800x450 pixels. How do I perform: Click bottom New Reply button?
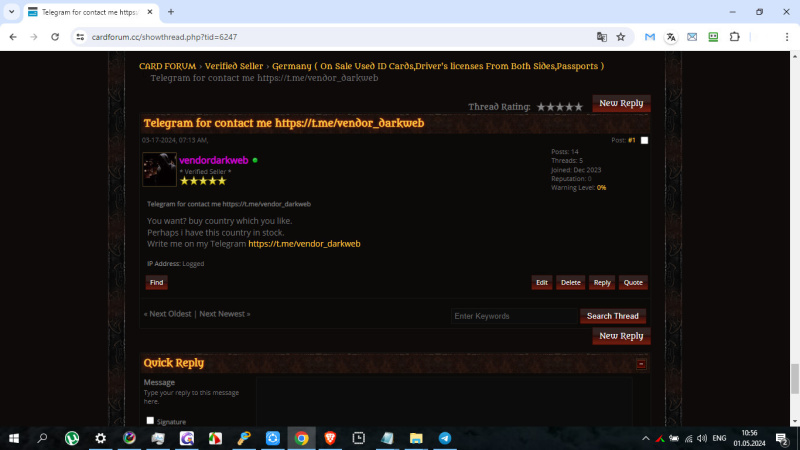click(621, 336)
